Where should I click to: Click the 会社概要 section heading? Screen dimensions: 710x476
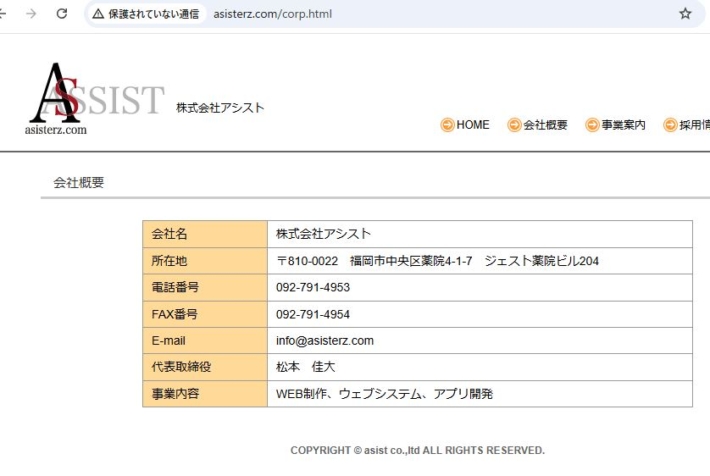(79, 183)
